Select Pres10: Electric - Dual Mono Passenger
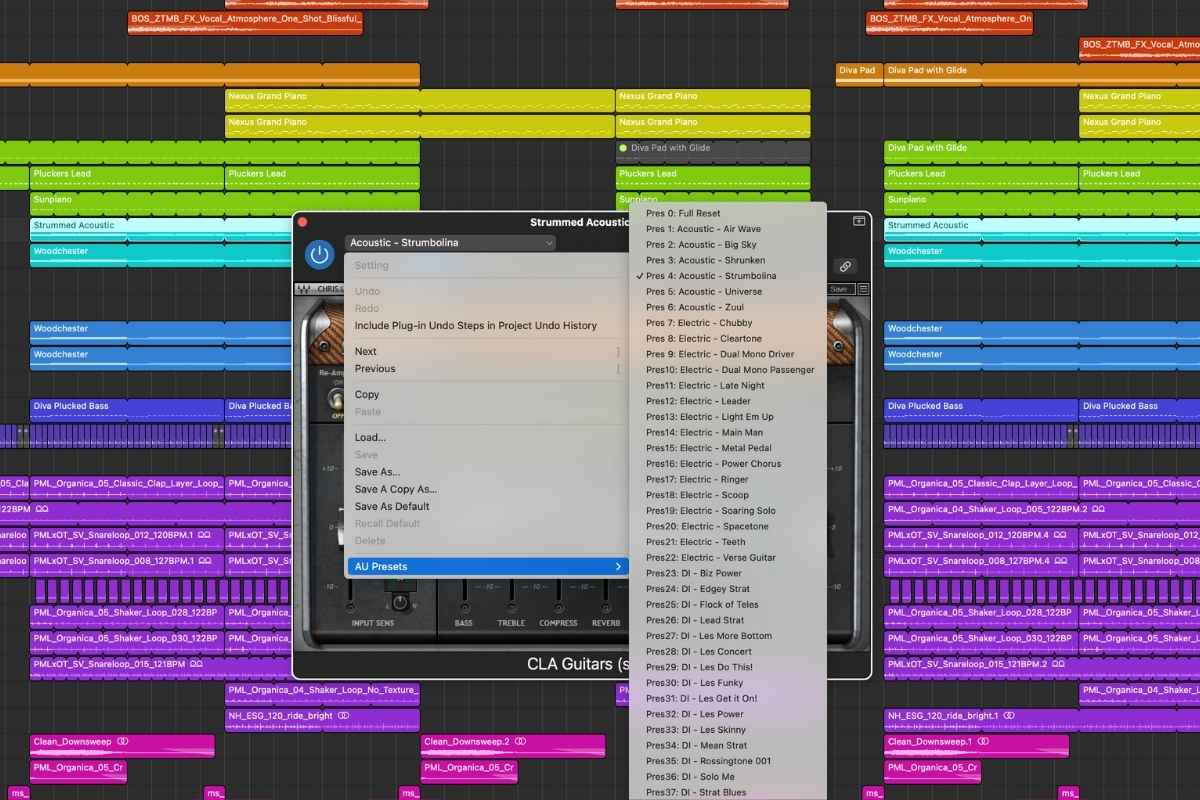The image size is (1200, 800). pyautogui.click(x=727, y=370)
